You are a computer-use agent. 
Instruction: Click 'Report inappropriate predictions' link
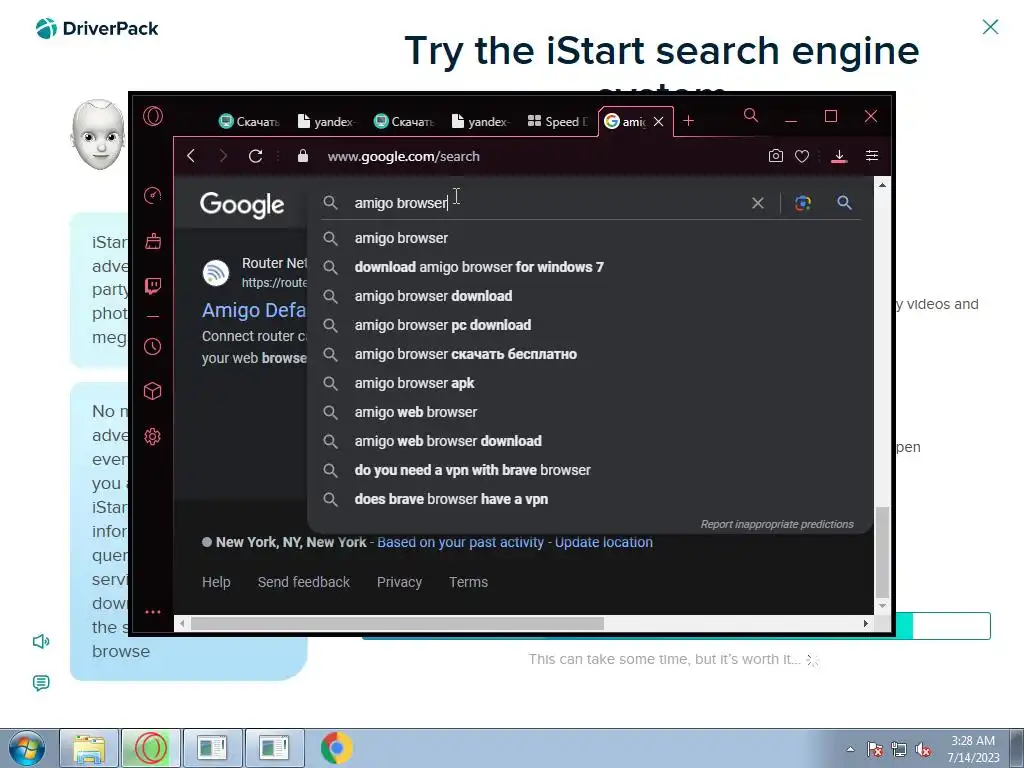tap(776, 524)
